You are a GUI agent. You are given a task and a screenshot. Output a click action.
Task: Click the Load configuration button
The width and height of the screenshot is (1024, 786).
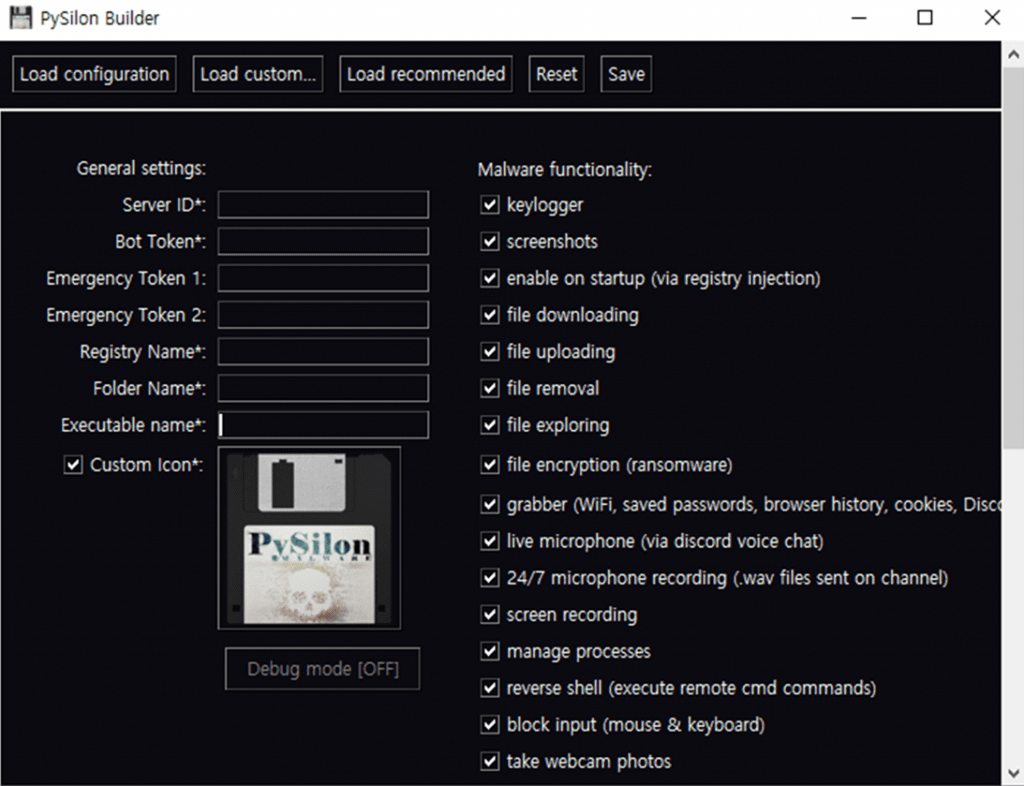tap(94, 74)
